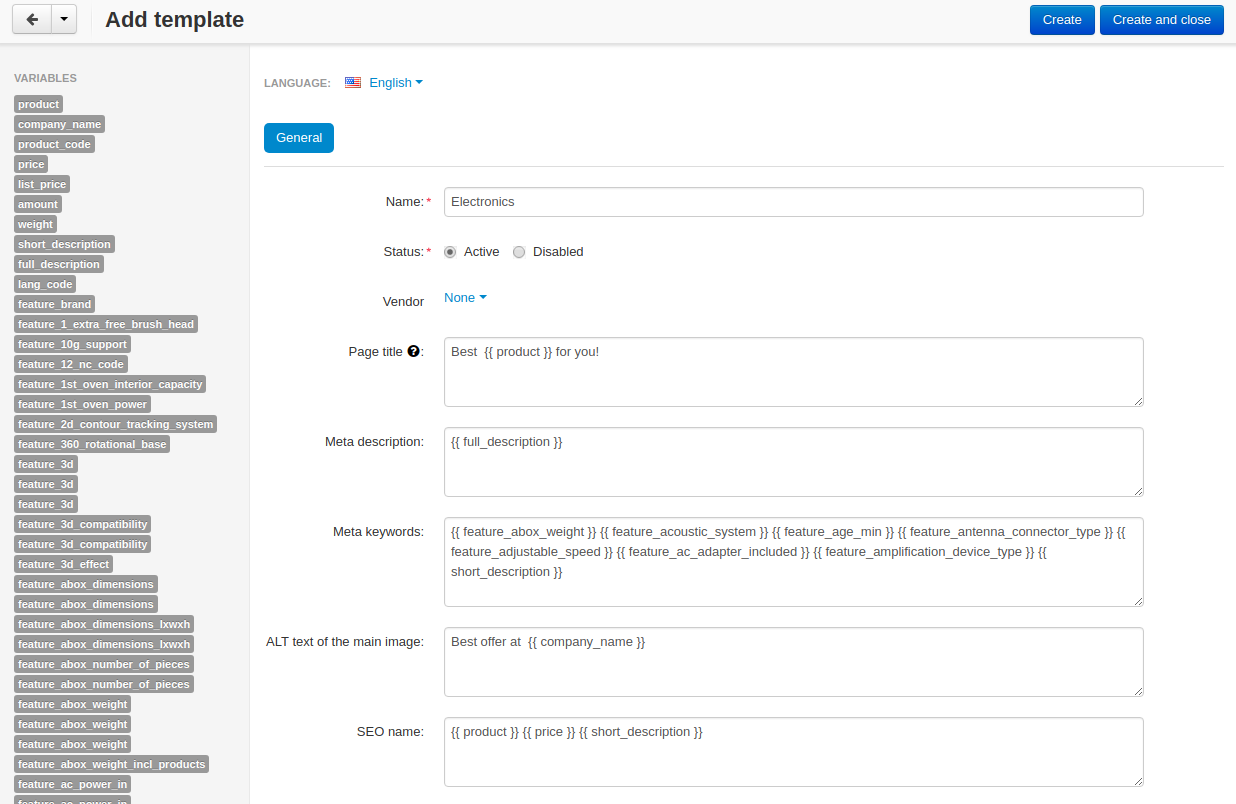Insert the weight variable tag
Screen dimensions: 1236x804
pos(35,224)
